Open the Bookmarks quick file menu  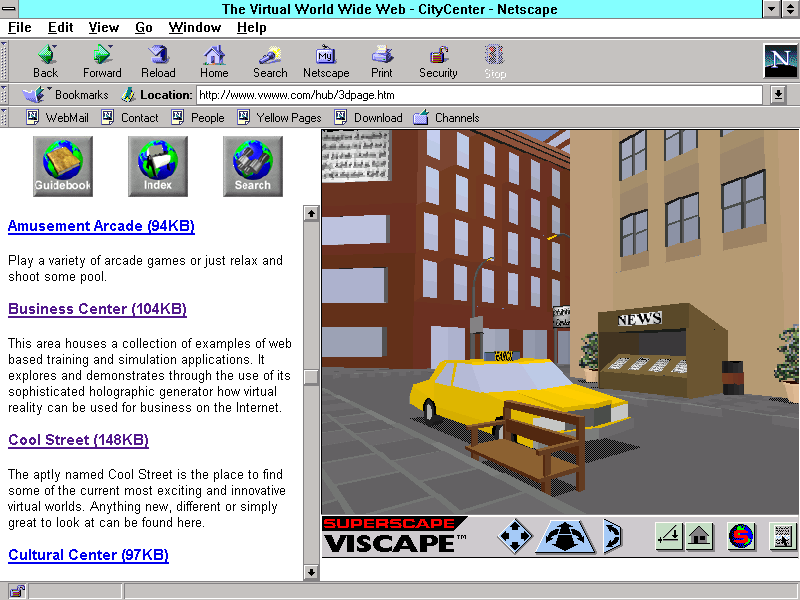click(65, 95)
